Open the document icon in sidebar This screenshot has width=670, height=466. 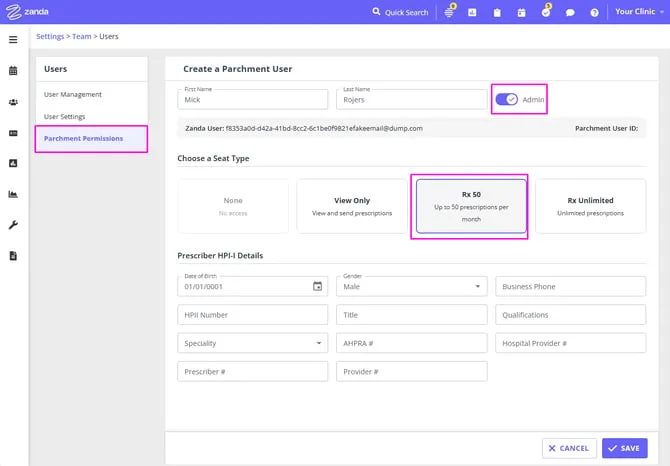pos(13,256)
